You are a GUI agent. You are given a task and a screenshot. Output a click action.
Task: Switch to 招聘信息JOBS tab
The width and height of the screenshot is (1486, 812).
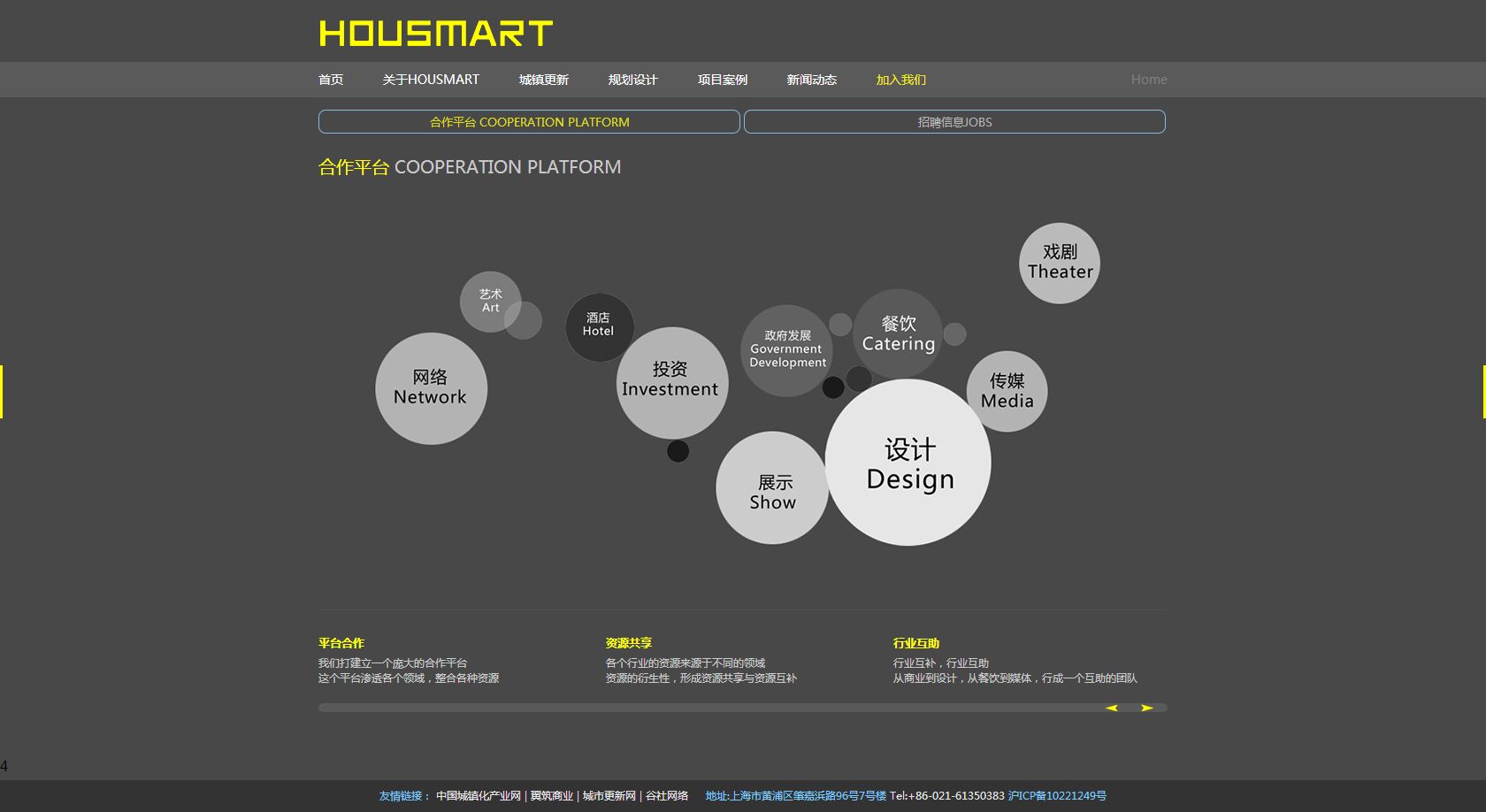point(954,122)
